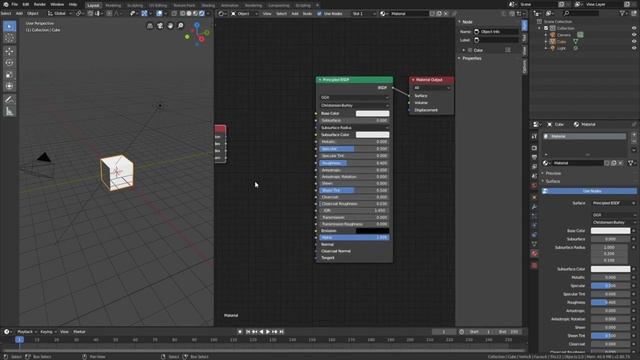
Task: Select the 3D Cursor tool
Action: pyautogui.click(x=9, y=38)
